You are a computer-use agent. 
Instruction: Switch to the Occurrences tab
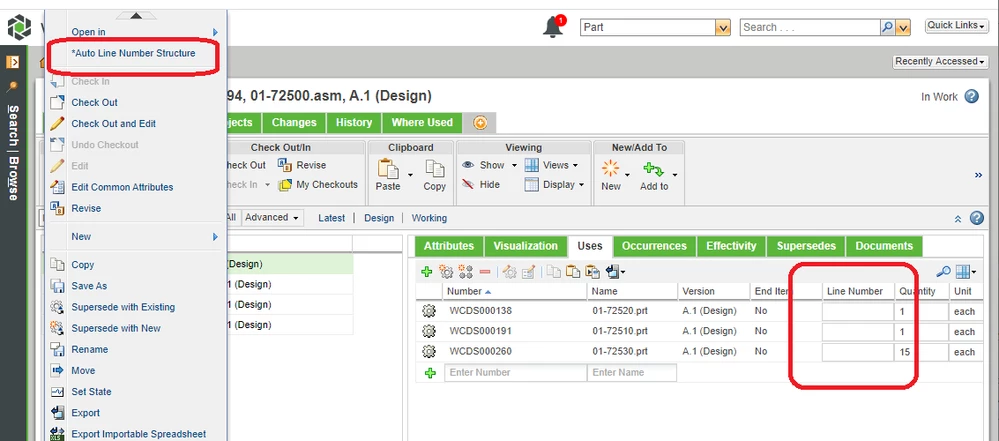tap(654, 246)
